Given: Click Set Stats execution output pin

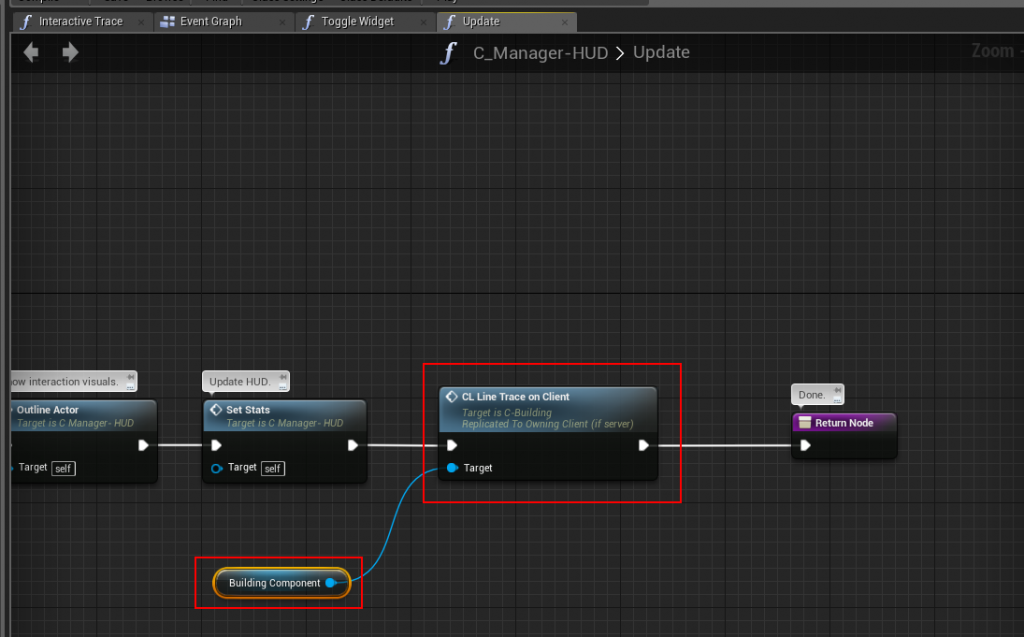Looking at the screenshot, I should tap(353, 445).
